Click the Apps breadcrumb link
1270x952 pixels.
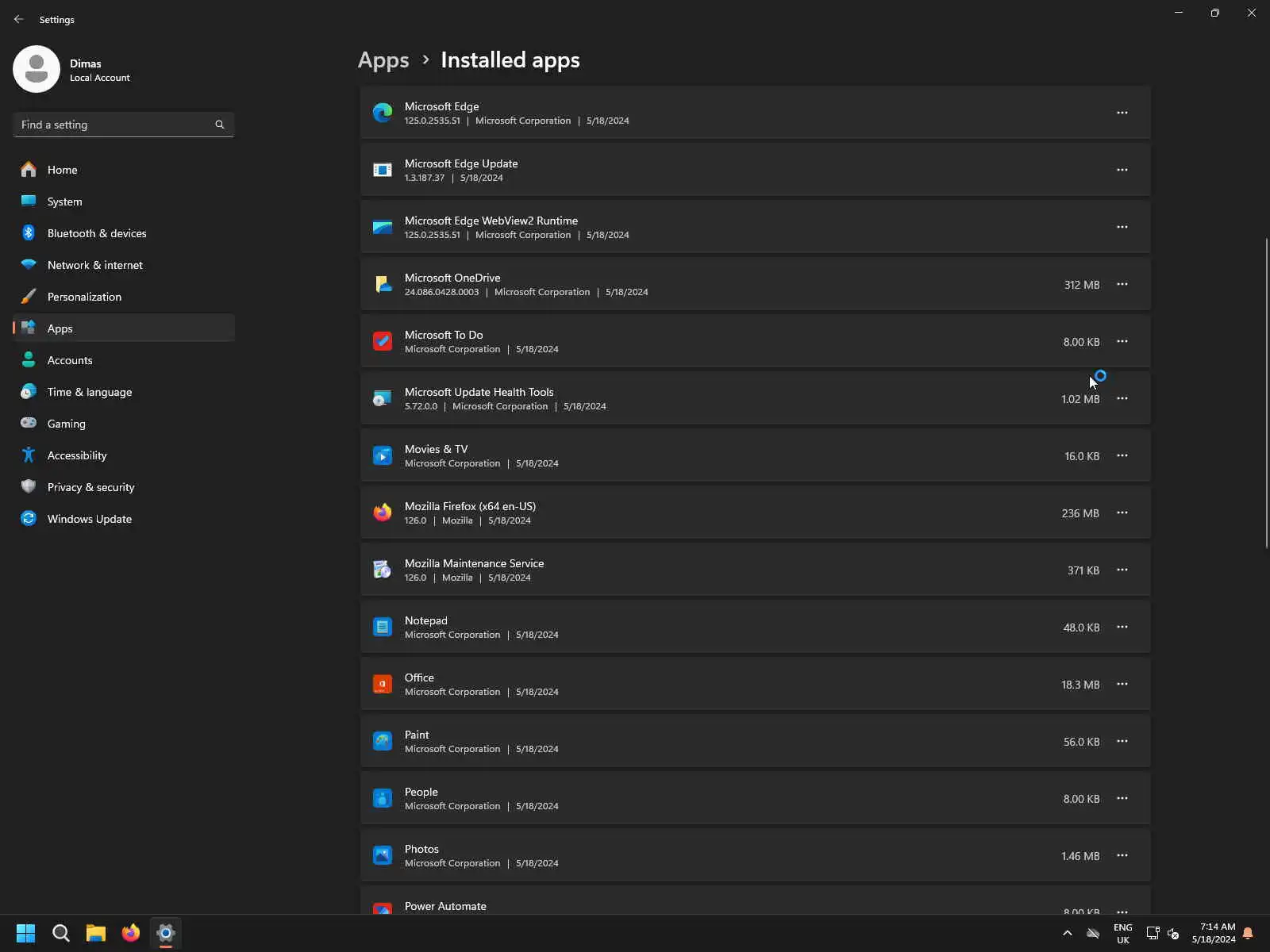coord(383,60)
